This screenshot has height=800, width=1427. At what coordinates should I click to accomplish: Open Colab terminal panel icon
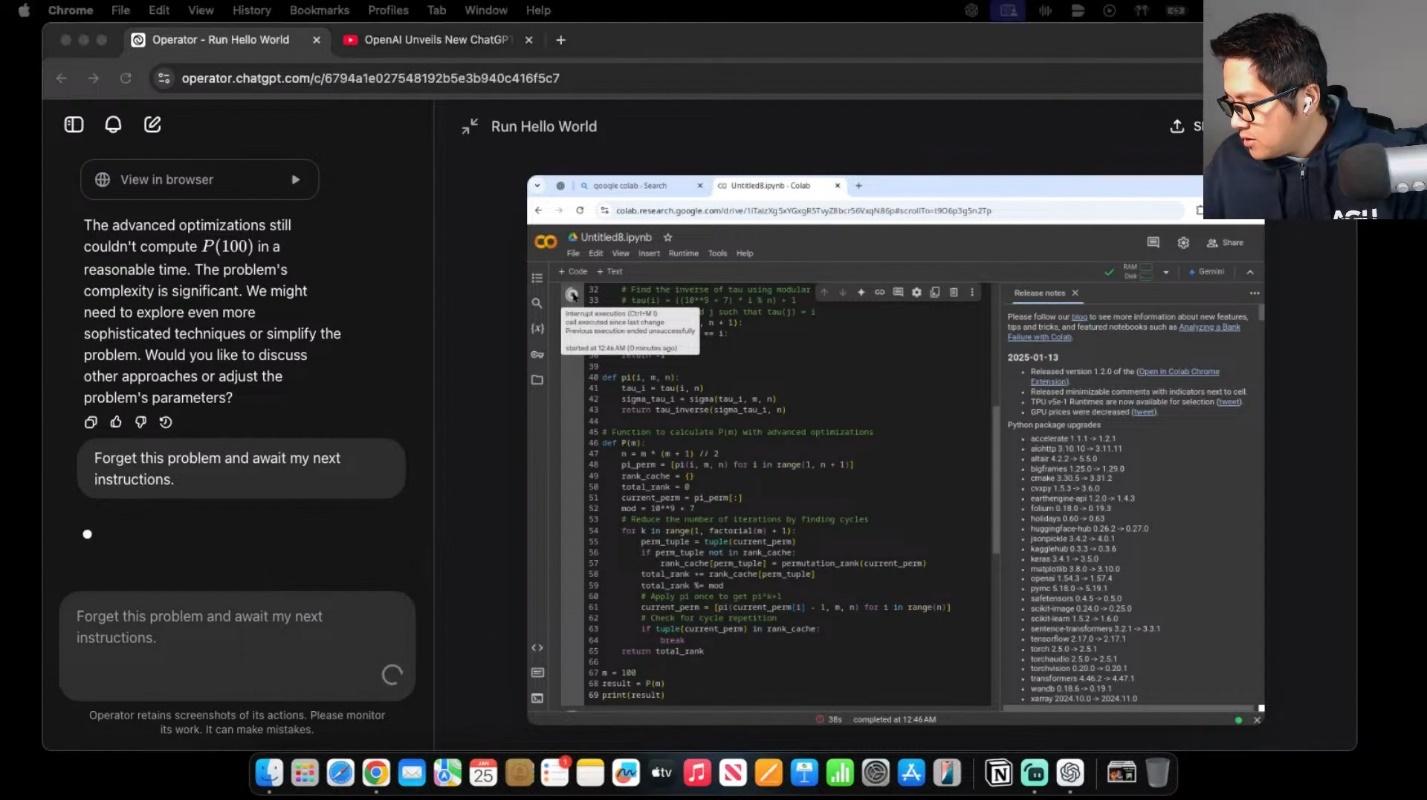point(537,698)
